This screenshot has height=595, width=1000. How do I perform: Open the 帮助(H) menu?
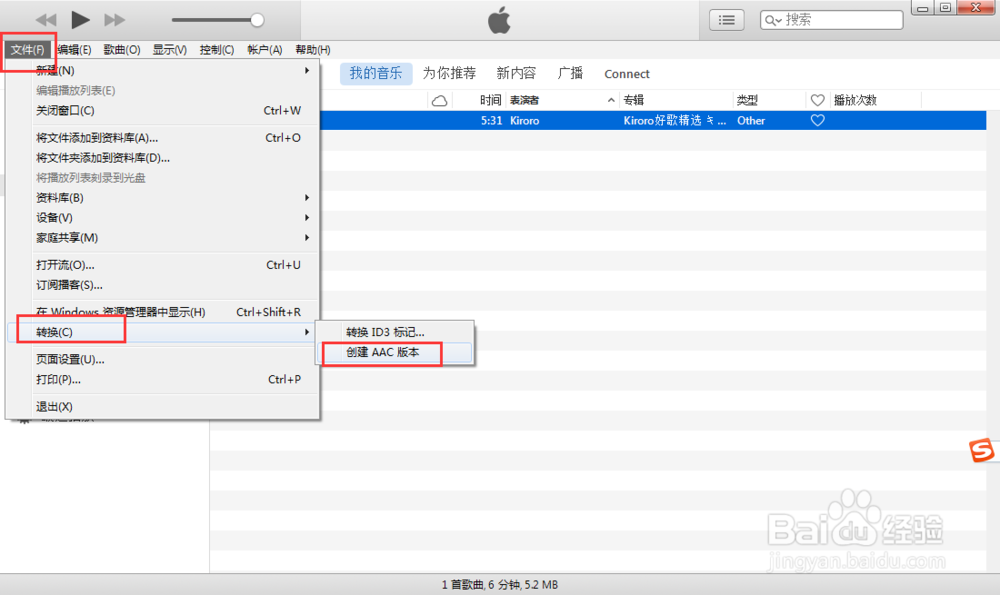(312, 50)
